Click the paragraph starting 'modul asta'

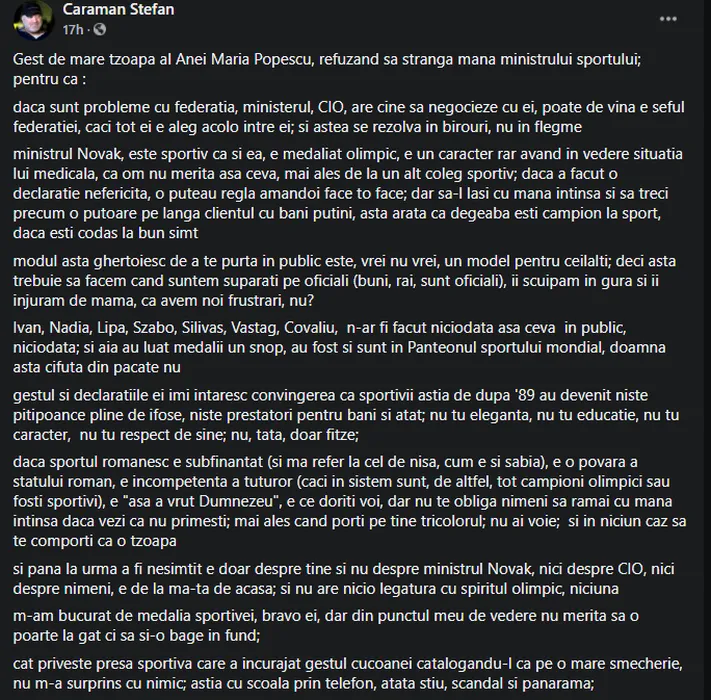pos(345,281)
